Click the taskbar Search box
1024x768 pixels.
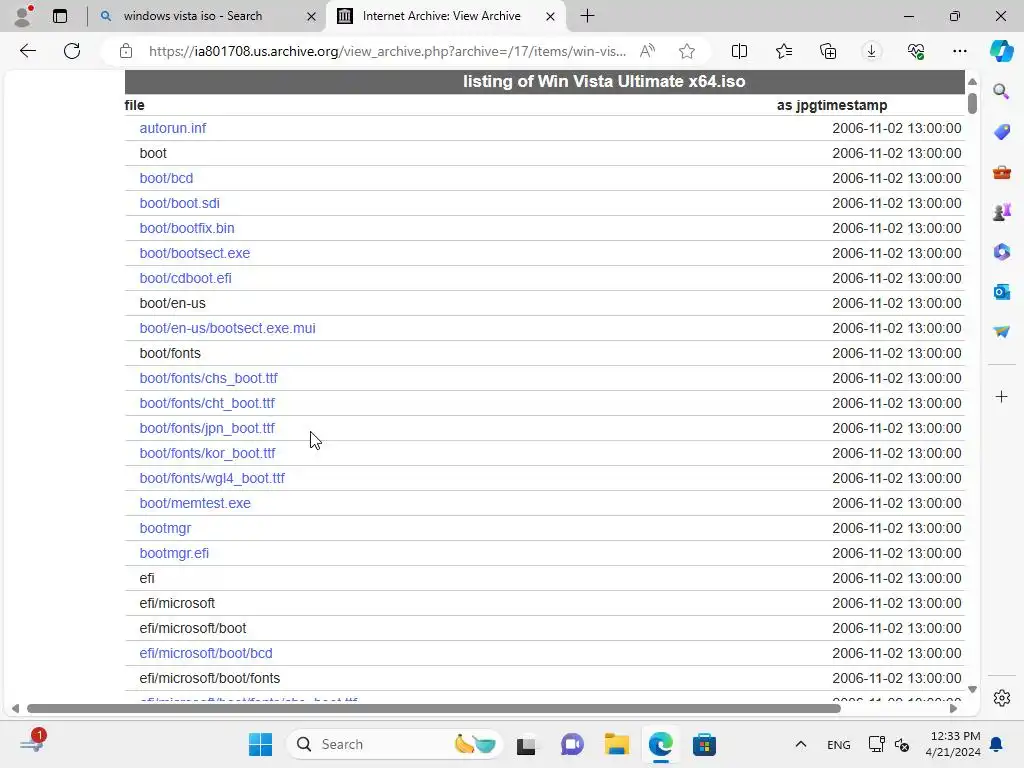click(394, 744)
